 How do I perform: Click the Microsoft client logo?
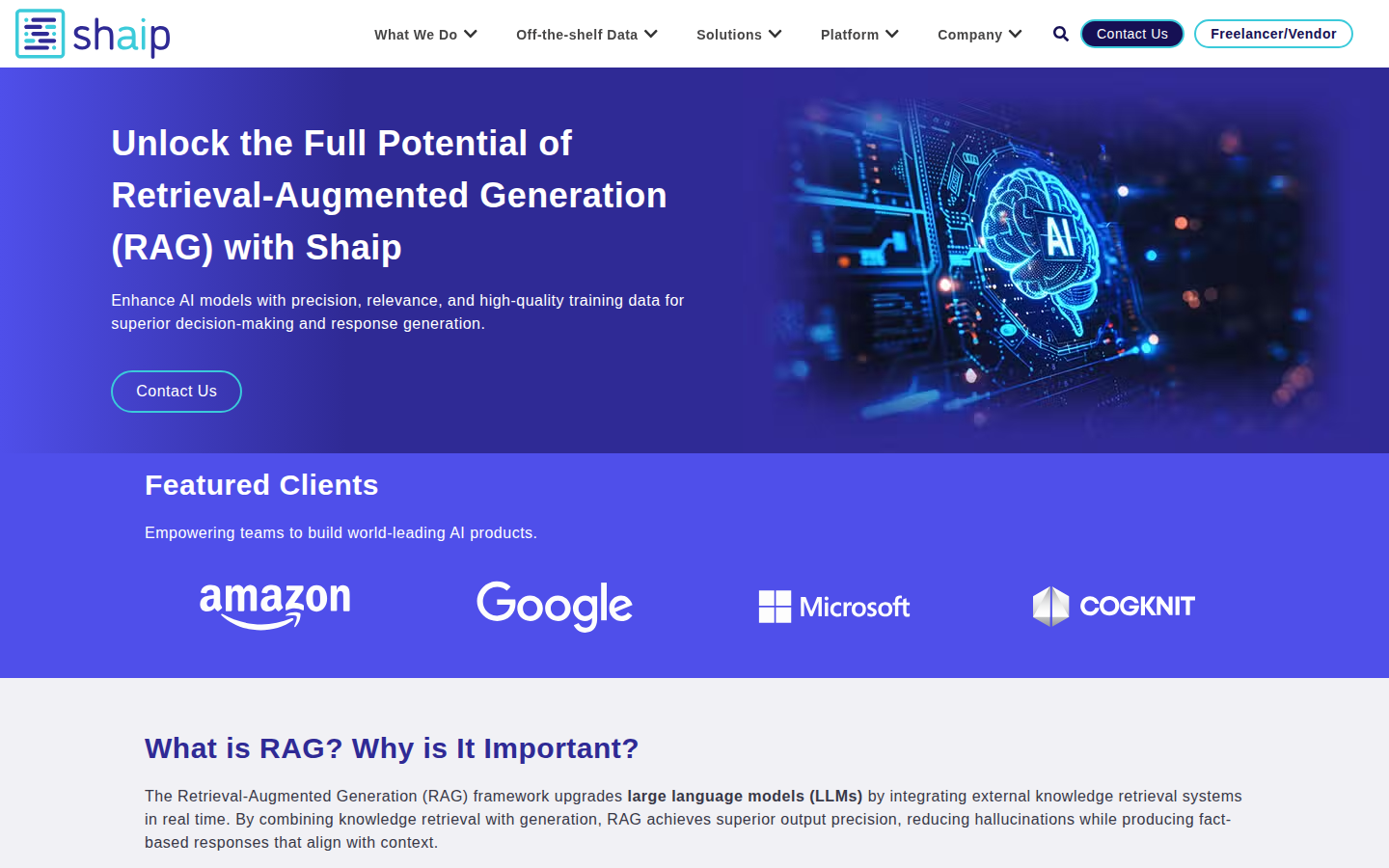pyautogui.click(x=834, y=607)
